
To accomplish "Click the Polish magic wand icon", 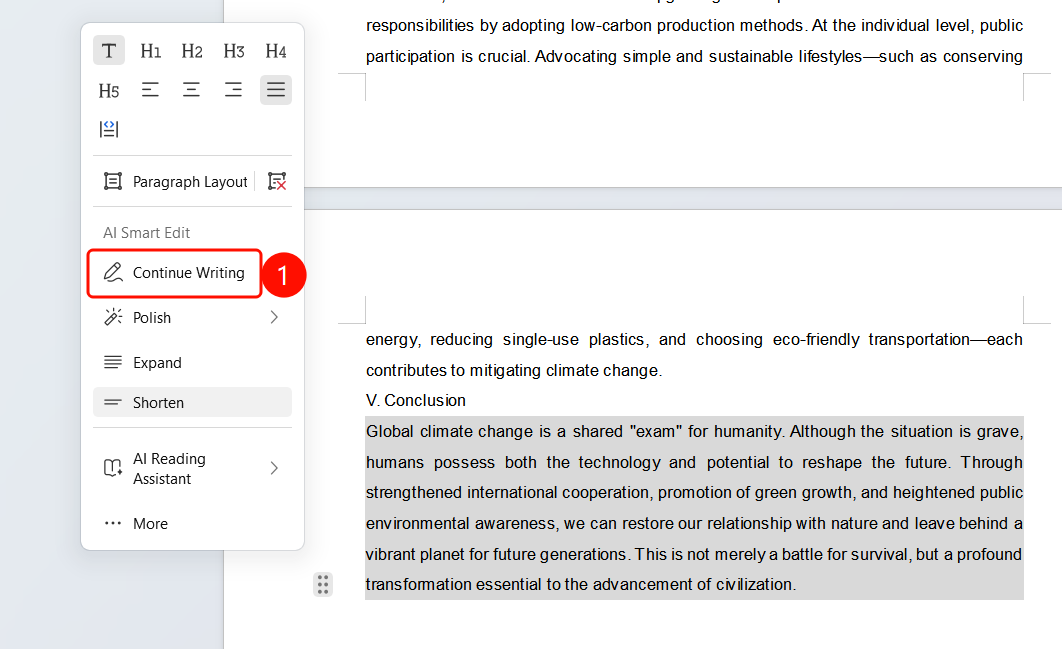I will (113, 317).
